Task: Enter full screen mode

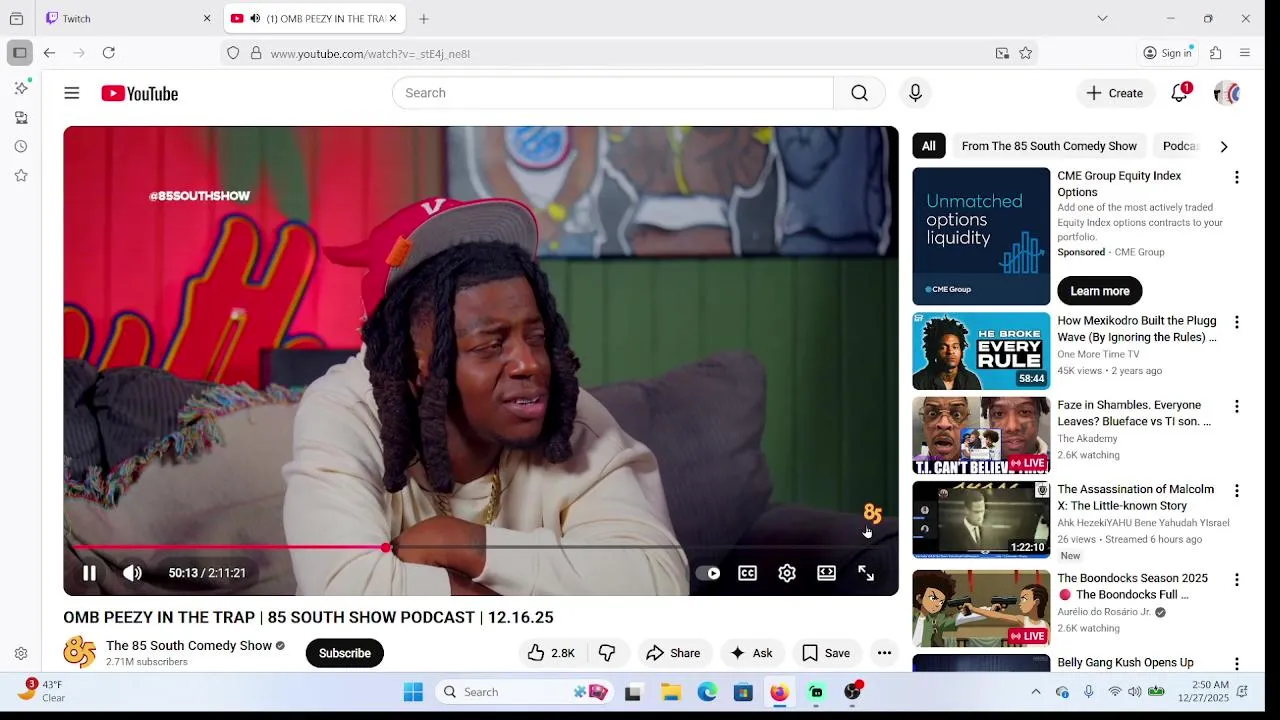Action: pos(866,573)
